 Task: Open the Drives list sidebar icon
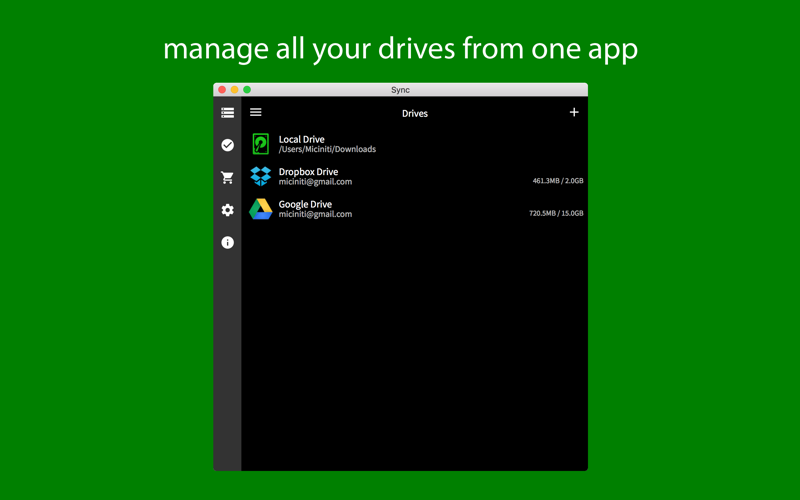pyautogui.click(x=228, y=113)
